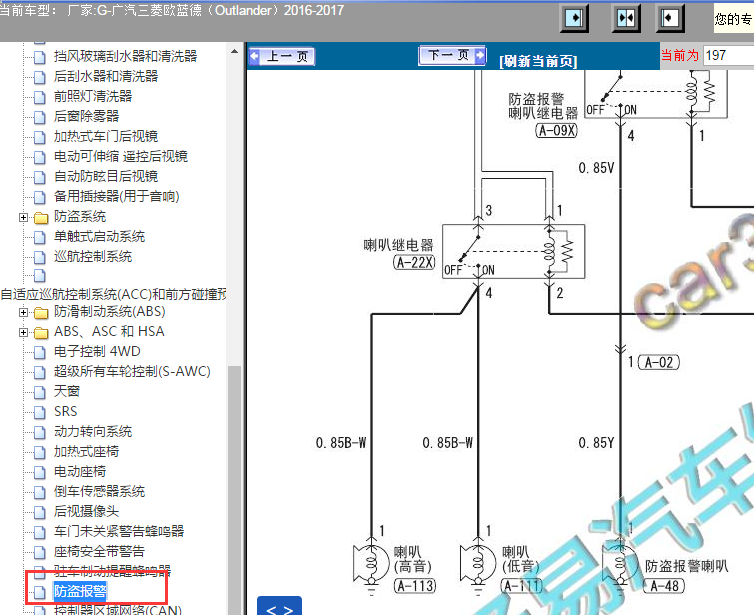Open 加热式座椅 entry
754x615 pixels.
point(87,451)
